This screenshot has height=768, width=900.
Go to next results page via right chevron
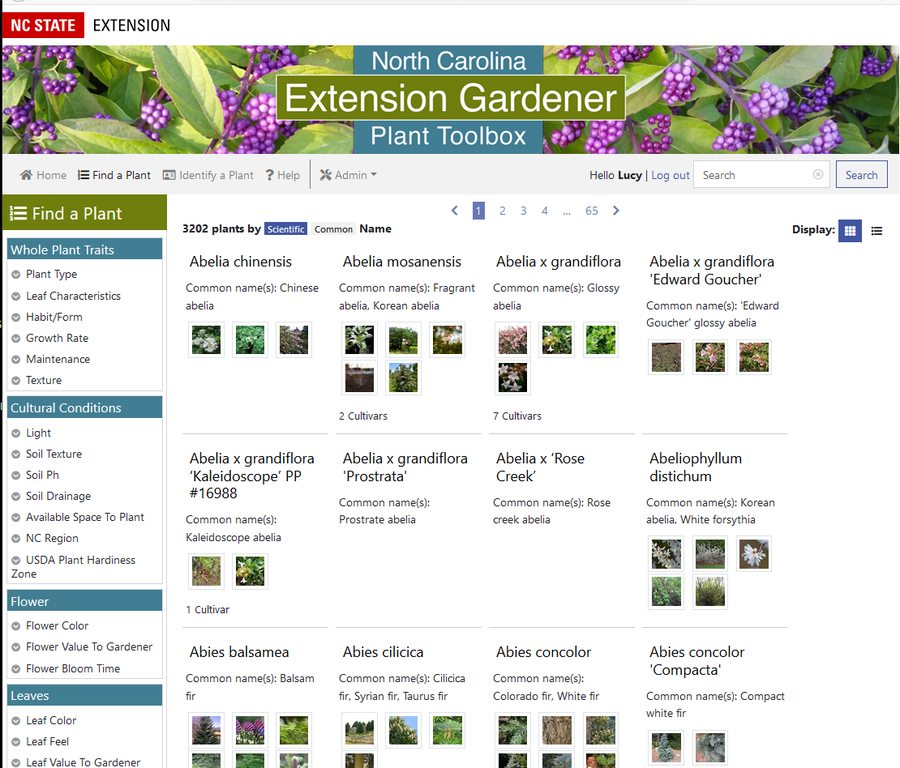[x=615, y=211]
